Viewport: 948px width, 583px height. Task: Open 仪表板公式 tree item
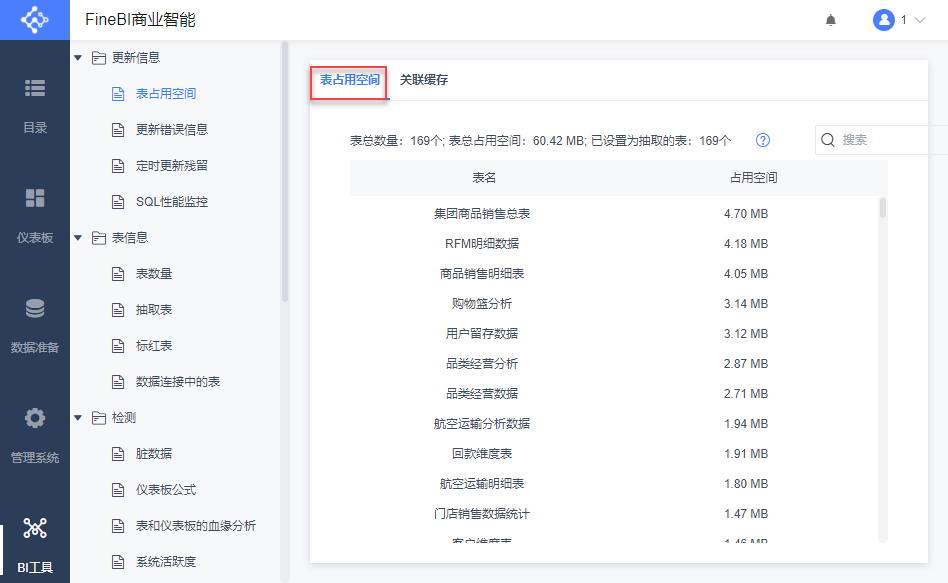[166, 489]
